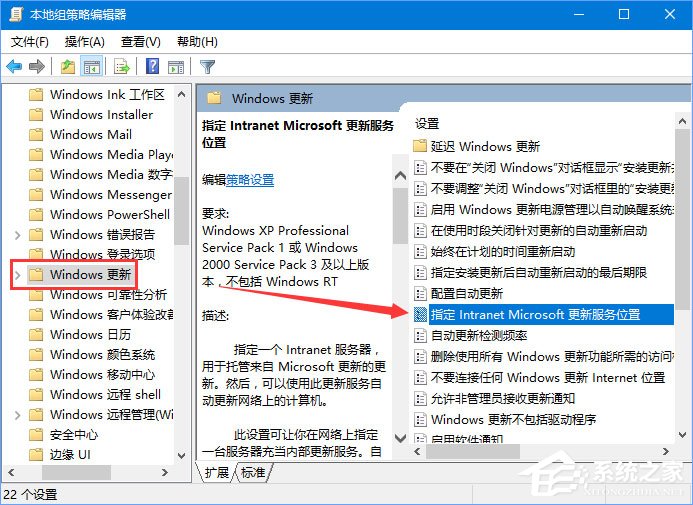This screenshot has width=693, height=505.
Task: Select Windows 远程 shell in the tree
Action: coord(105,395)
